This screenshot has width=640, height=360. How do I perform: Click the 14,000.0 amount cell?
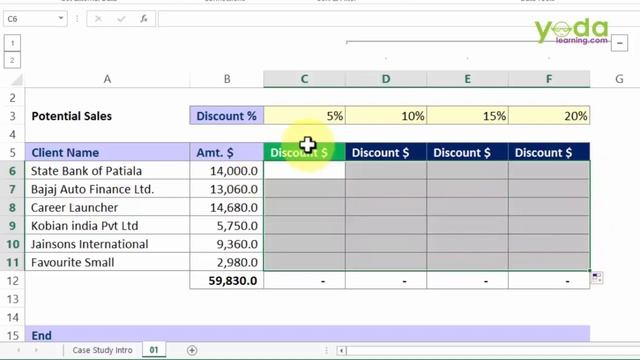pos(227,171)
